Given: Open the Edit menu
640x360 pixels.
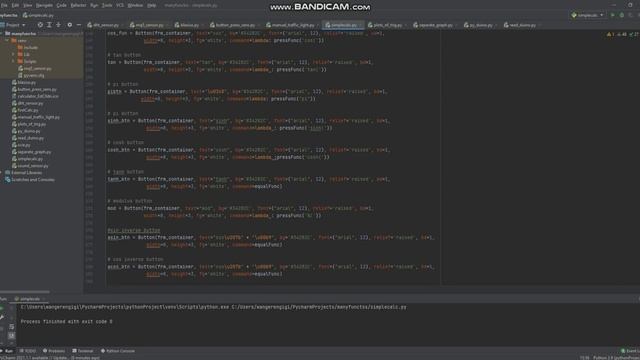Looking at the screenshot, I should pos(16,5).
